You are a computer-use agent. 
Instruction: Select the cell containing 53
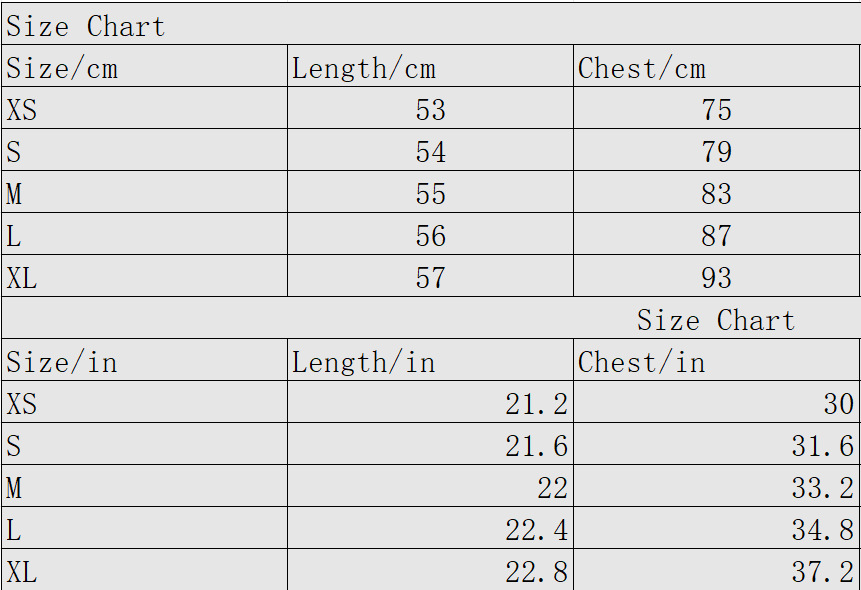tap(430, 109)
